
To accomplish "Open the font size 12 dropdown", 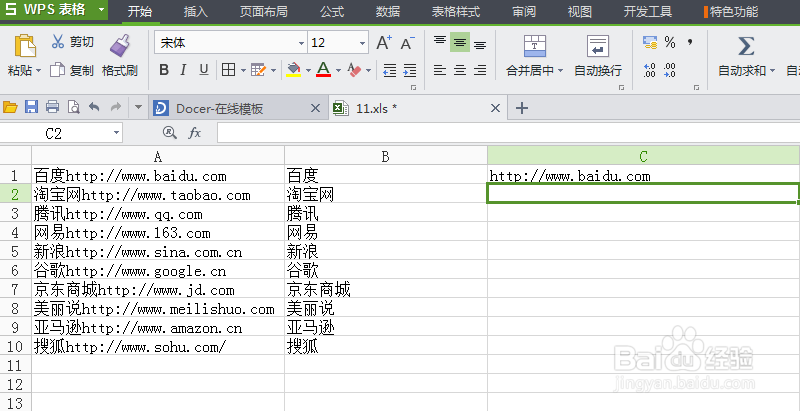I will [362, 43].
